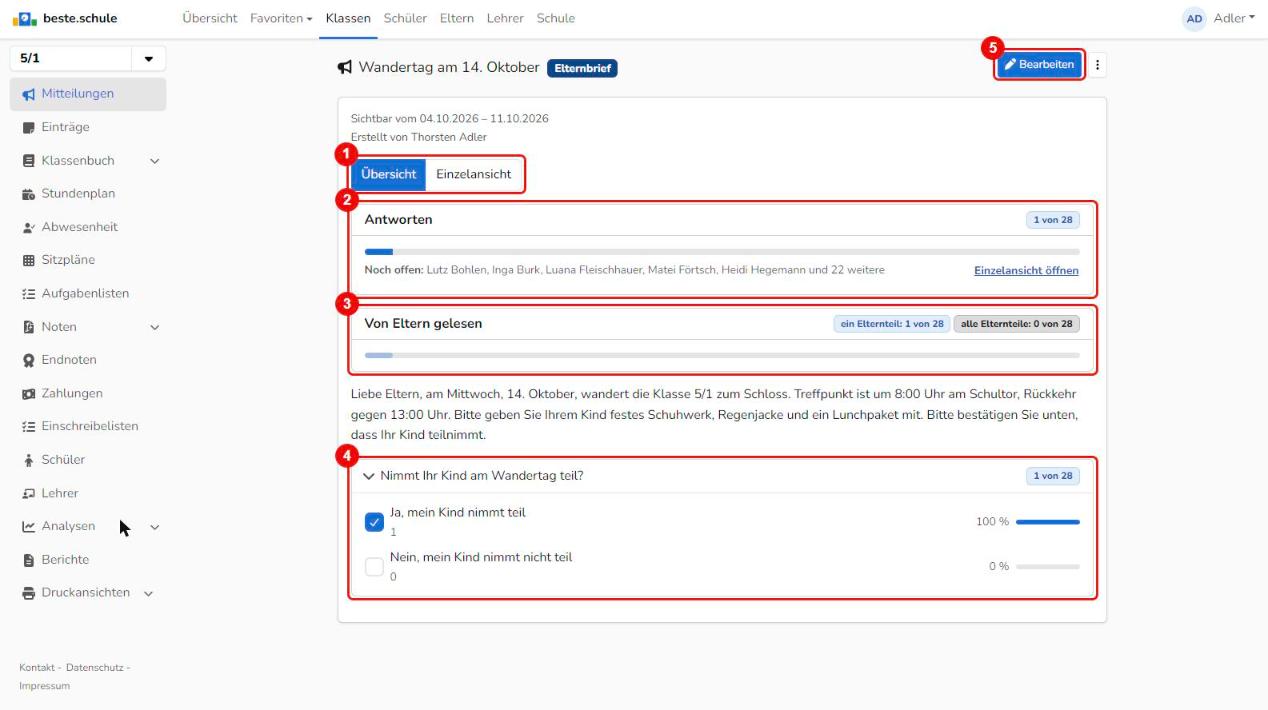Click the Schüler figure icon in sidebar

(x=28, y=460)
